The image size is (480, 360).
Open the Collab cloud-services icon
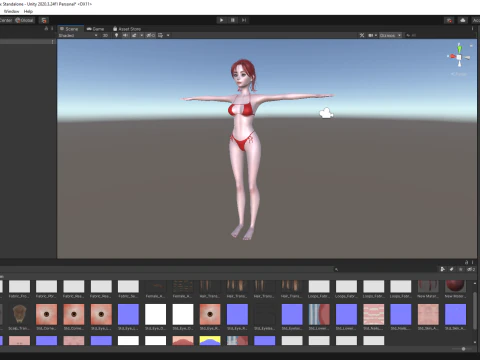[449, 20]
